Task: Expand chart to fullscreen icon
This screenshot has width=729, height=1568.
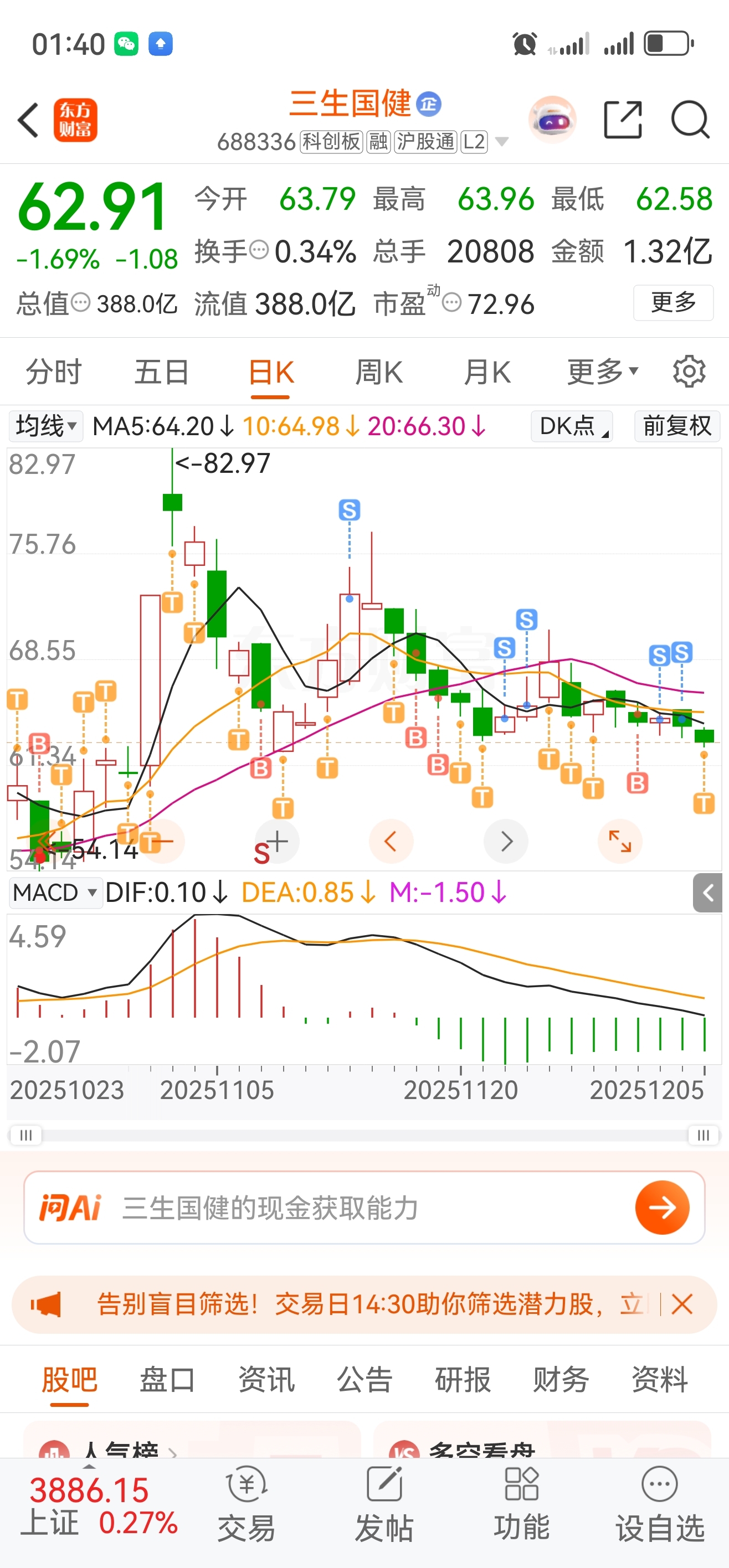Action: tap(620, 842)
